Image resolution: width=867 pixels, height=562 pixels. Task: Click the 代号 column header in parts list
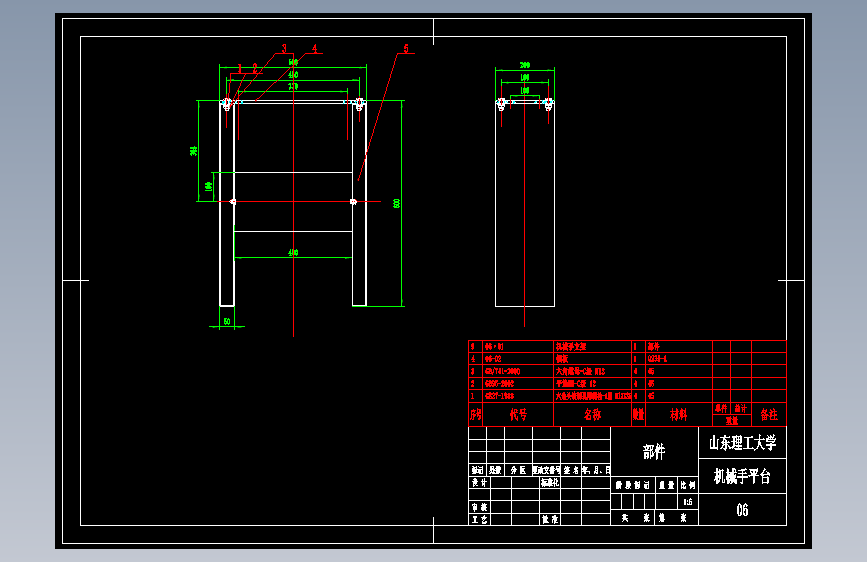tap(518, 414)
